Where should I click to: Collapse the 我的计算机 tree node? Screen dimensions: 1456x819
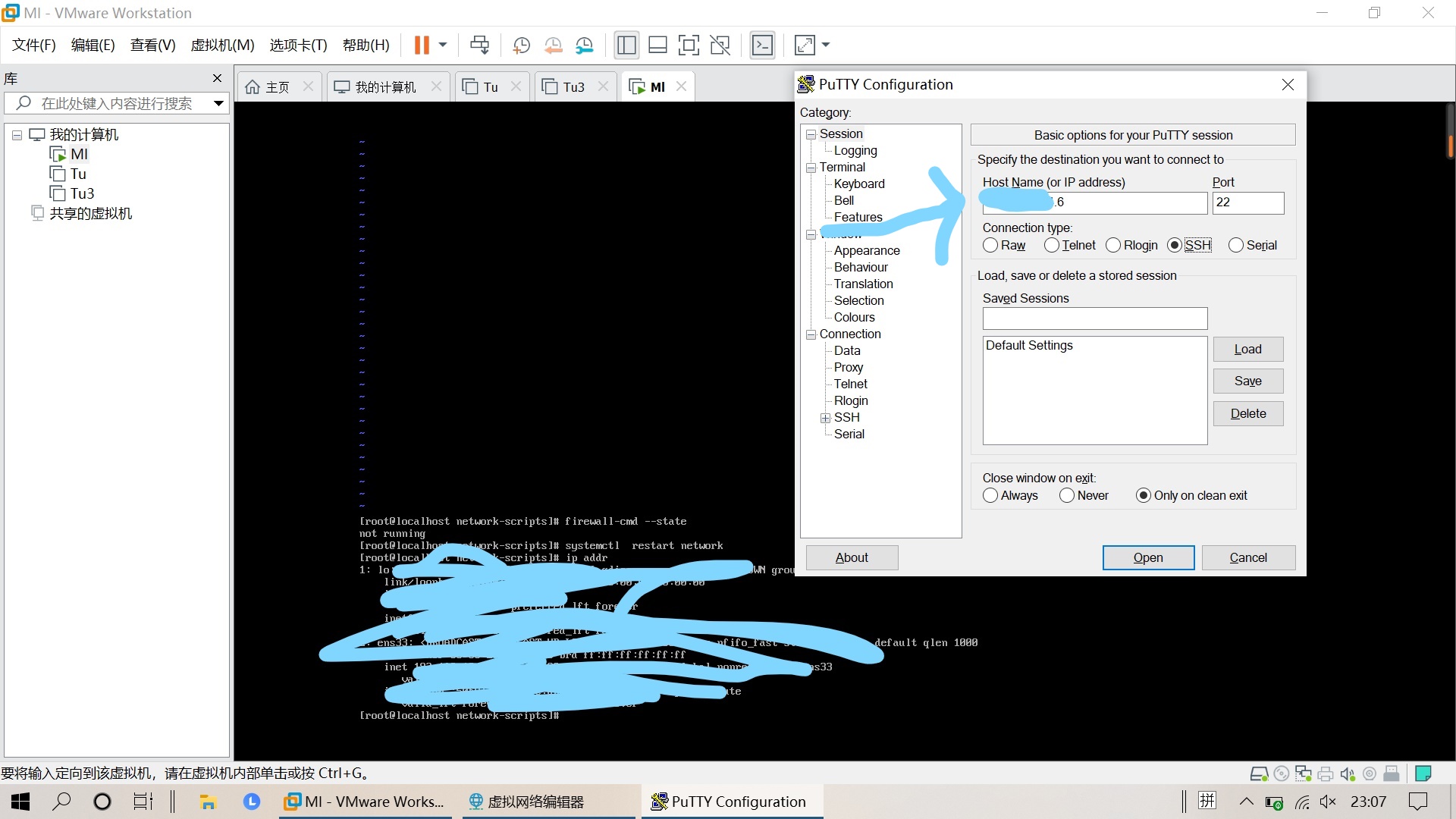point(16,135)
